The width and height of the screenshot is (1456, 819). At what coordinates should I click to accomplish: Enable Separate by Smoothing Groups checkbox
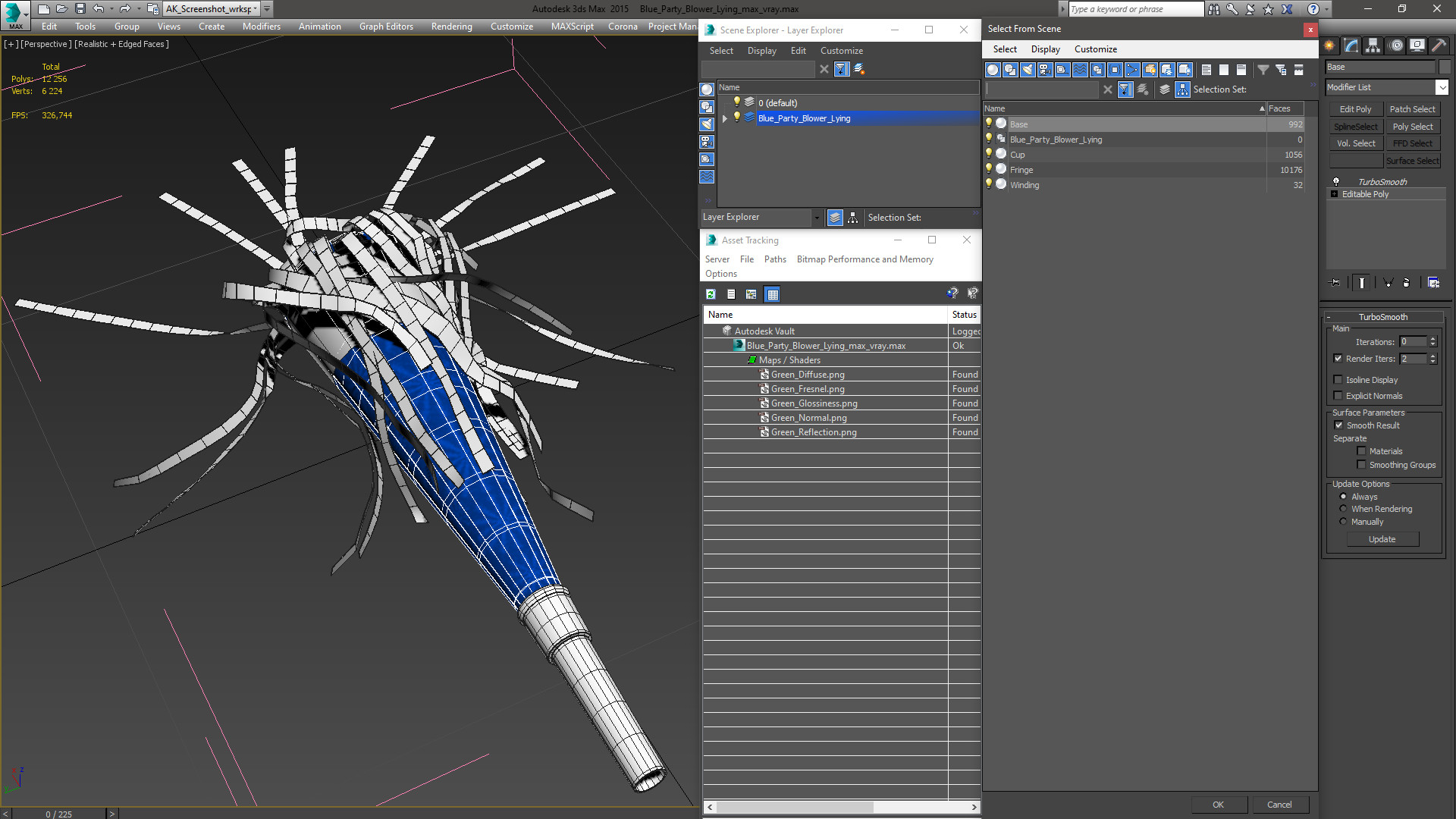pyautogui.click(x=1362, y=465)
